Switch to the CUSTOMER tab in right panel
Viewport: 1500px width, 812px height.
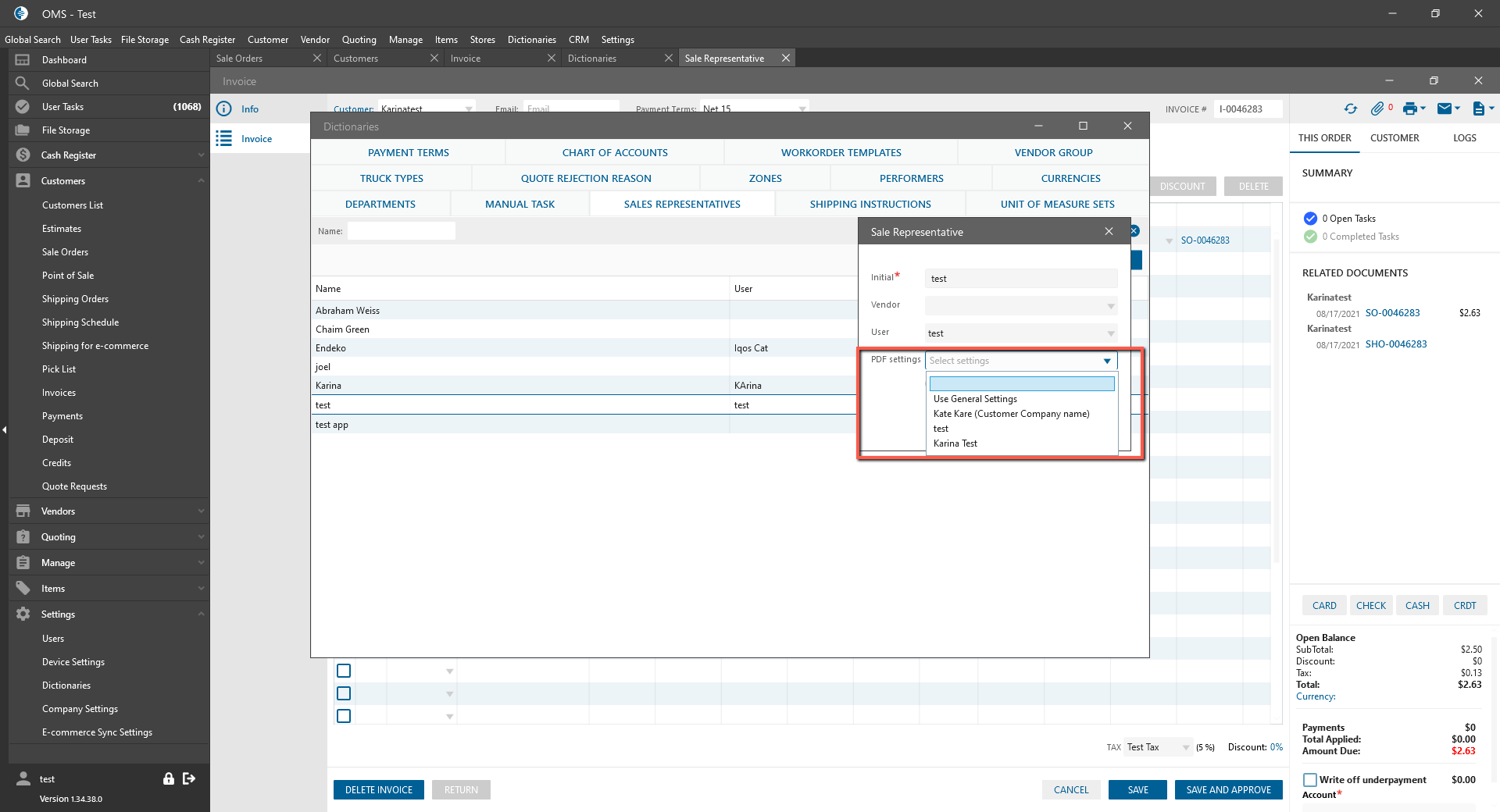tap(1395, 138)
